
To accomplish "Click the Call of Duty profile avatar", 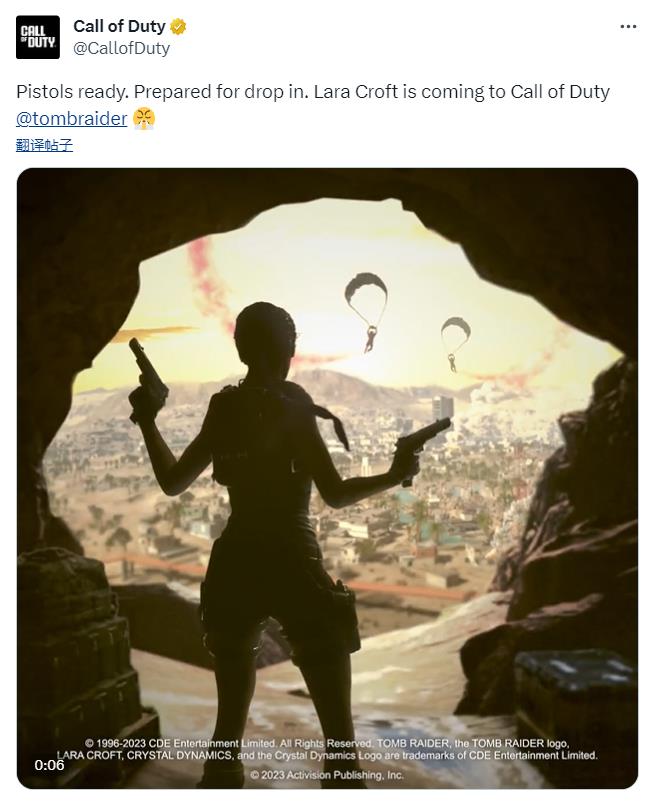I will click(38, 37).
